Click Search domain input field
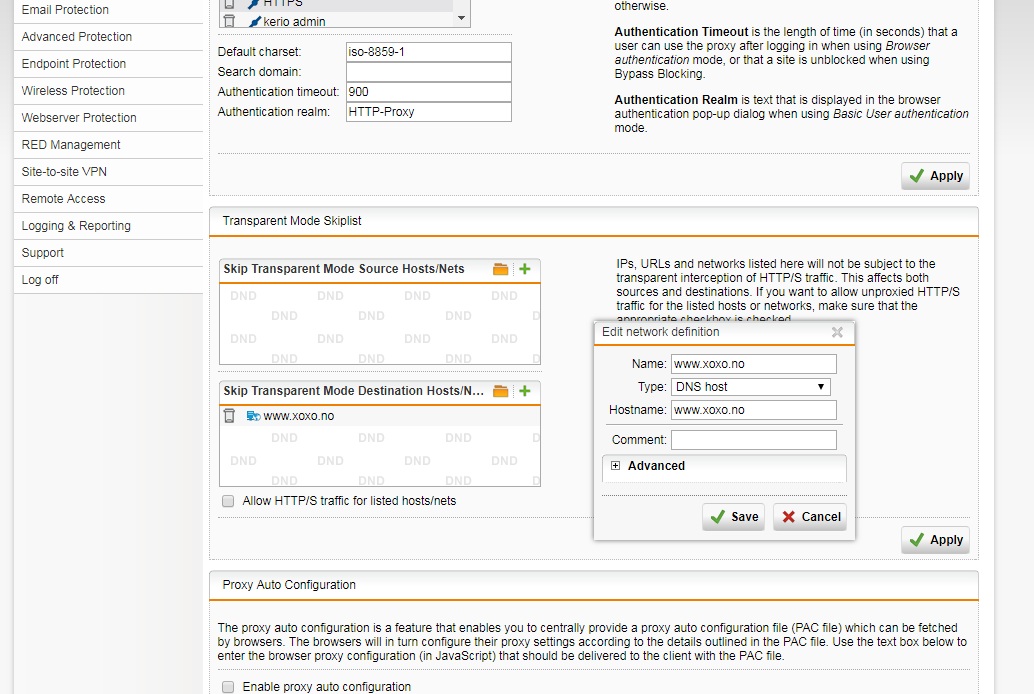This screenshot has height=694, width=1034. coord(429,72)
